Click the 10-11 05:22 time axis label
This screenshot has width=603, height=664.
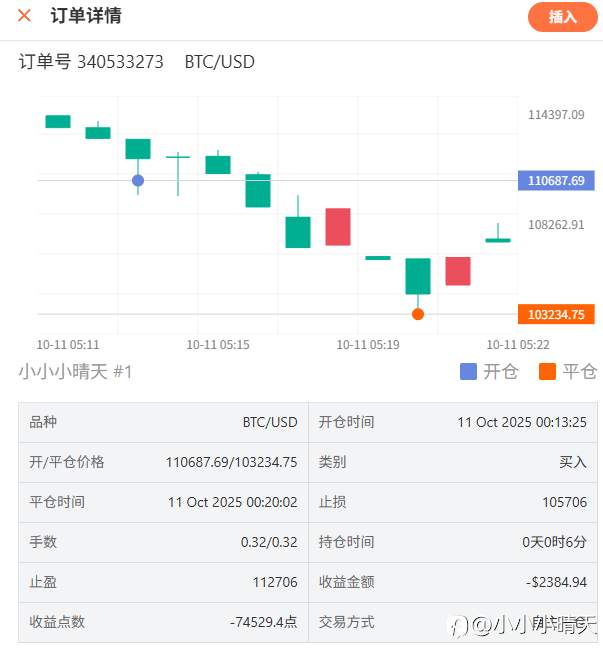[x=518, y=345]
